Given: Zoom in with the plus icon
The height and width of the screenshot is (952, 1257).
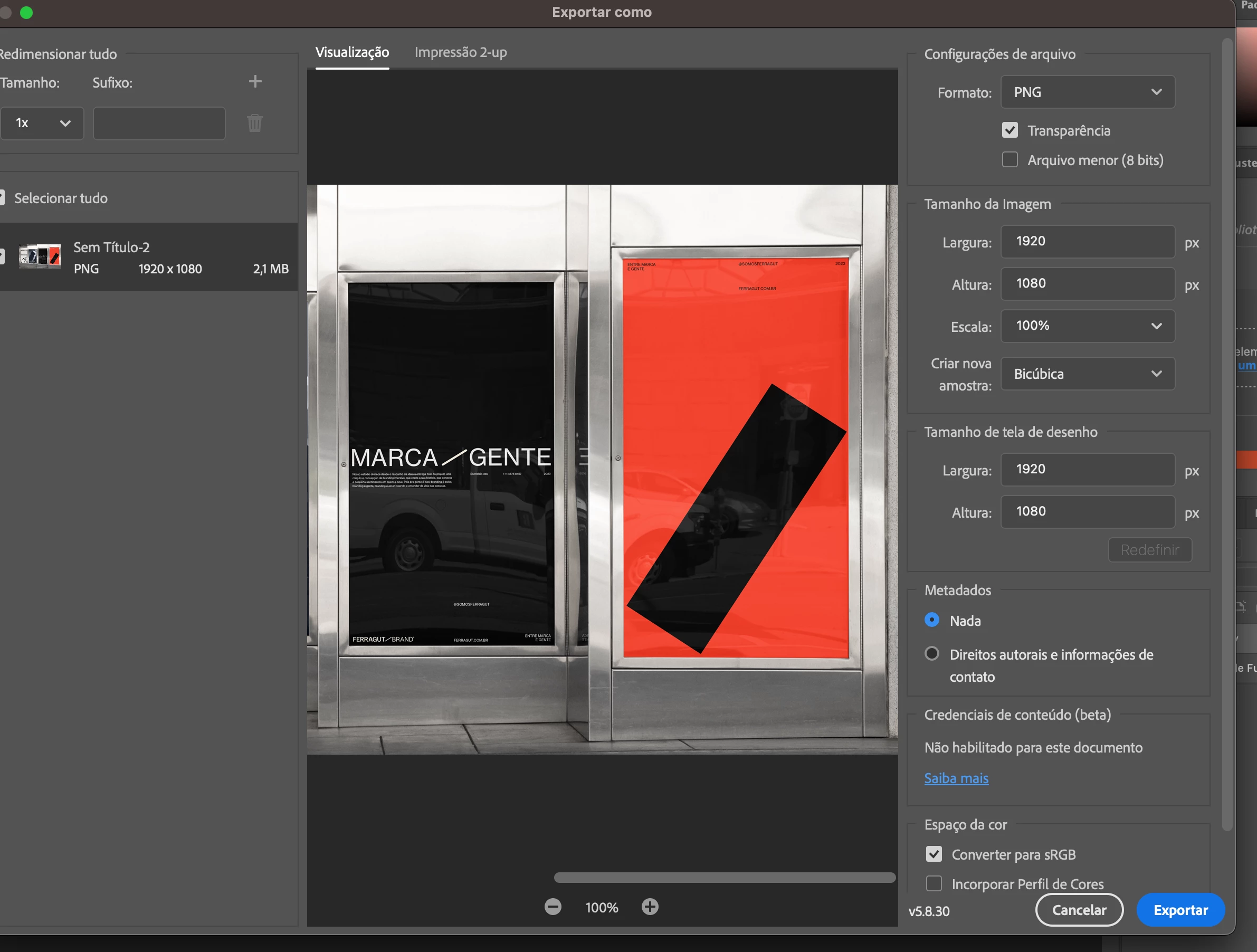Looking at the screenshot, I should (x=650, y=907).
